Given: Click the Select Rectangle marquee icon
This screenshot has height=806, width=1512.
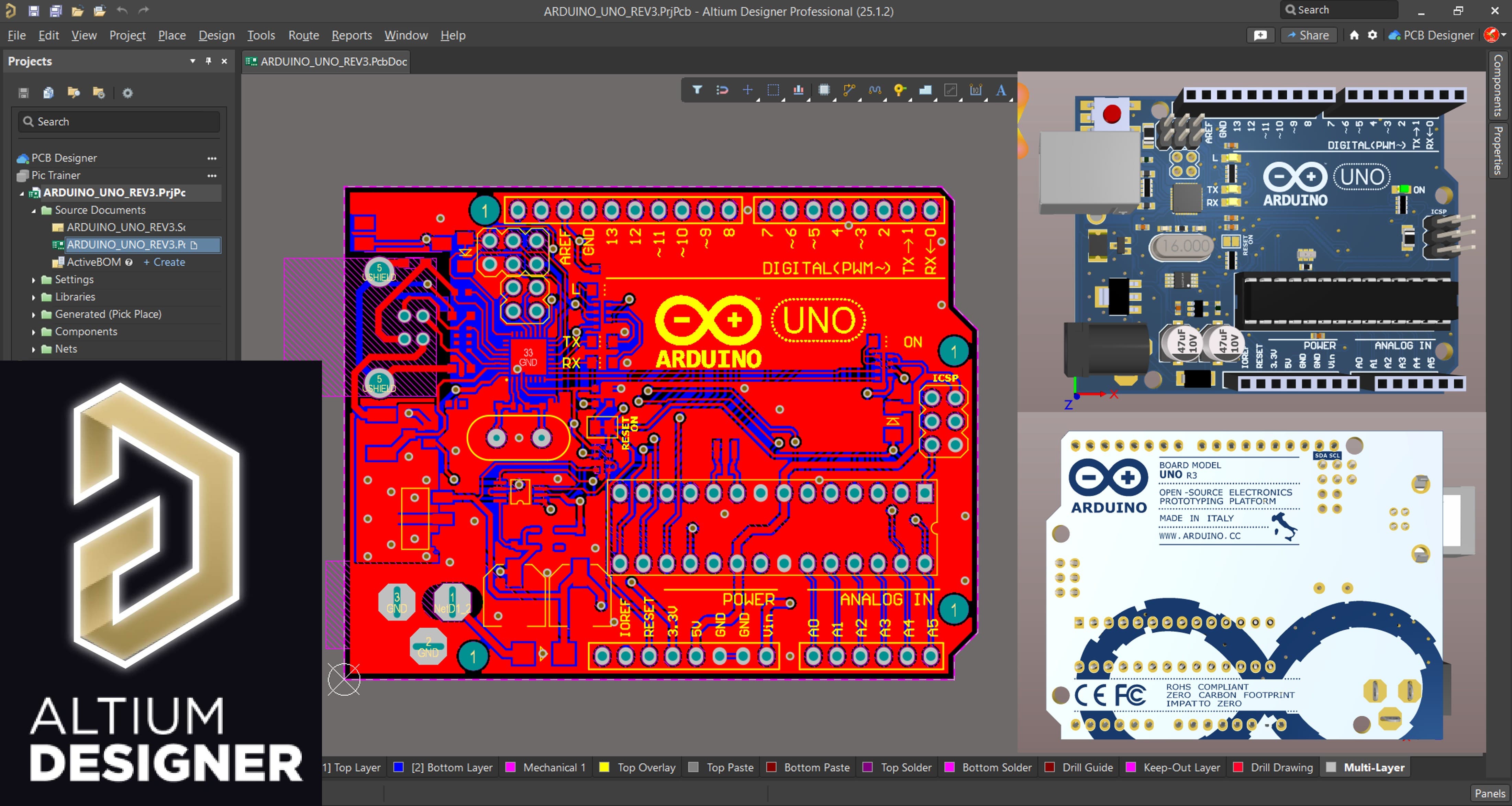Looking at the screenshot, I should pos(773,90).
